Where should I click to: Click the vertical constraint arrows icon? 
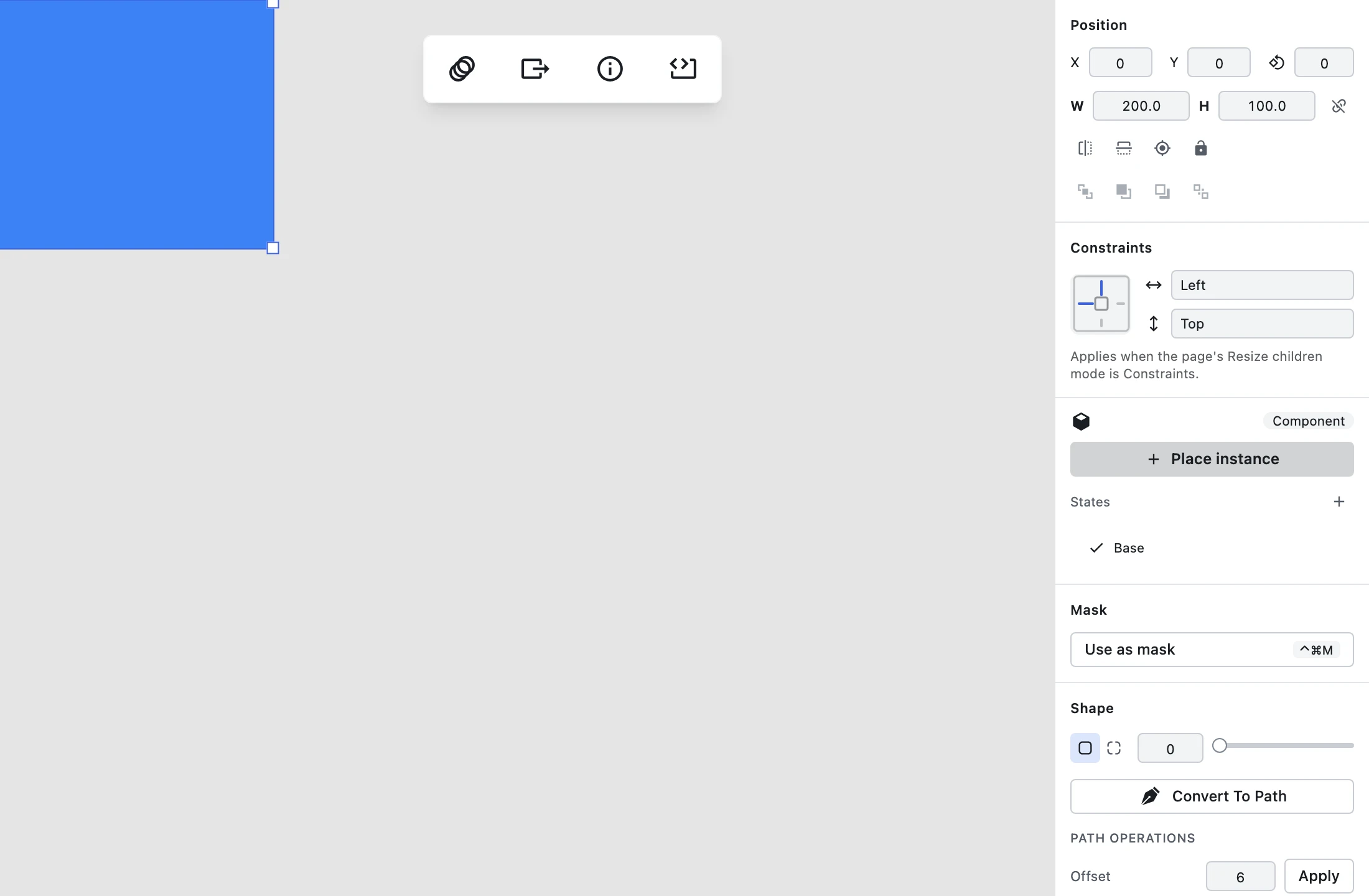click(1154, 324)
